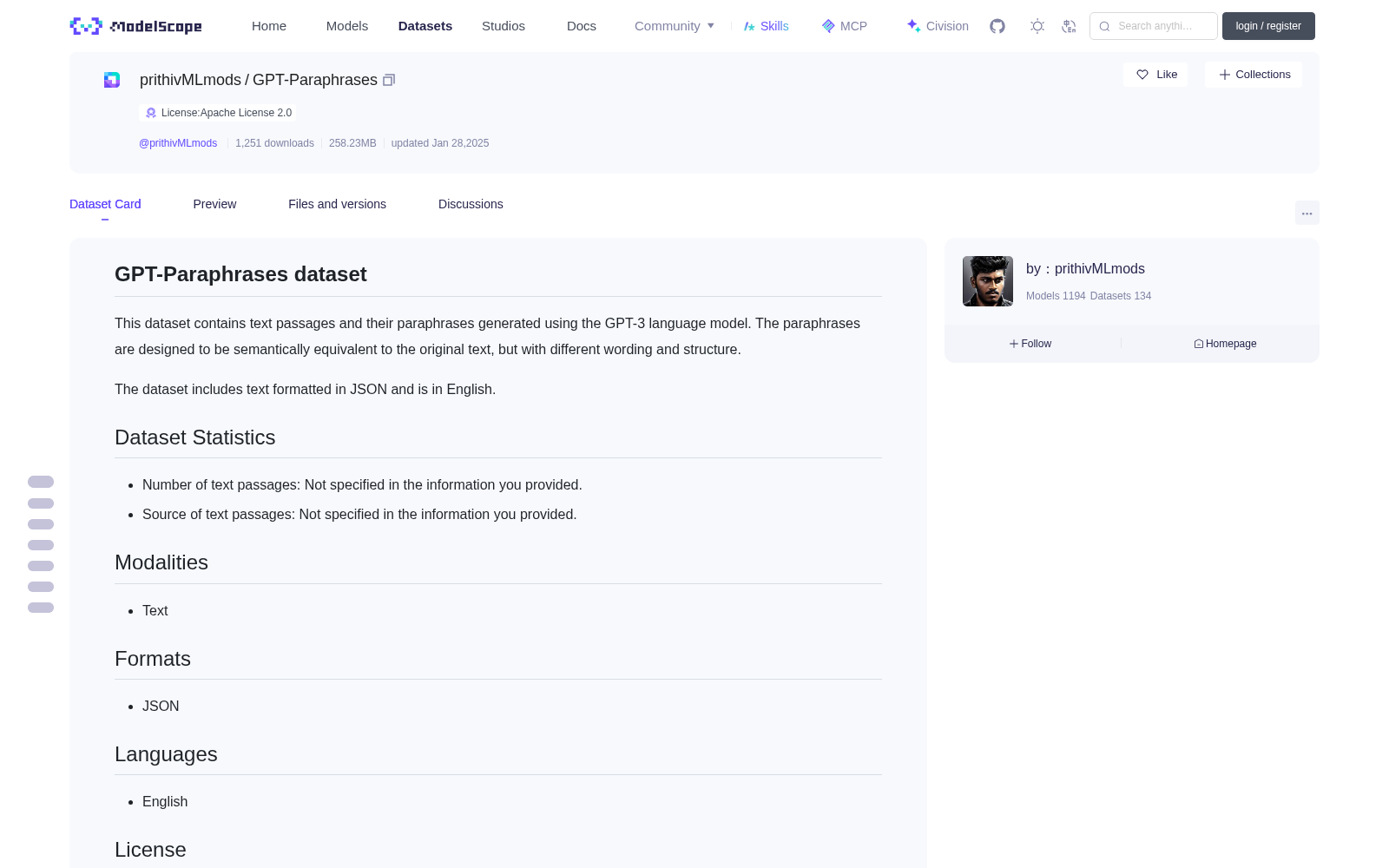Click the MCP diamond icon

tap(828, 26)
